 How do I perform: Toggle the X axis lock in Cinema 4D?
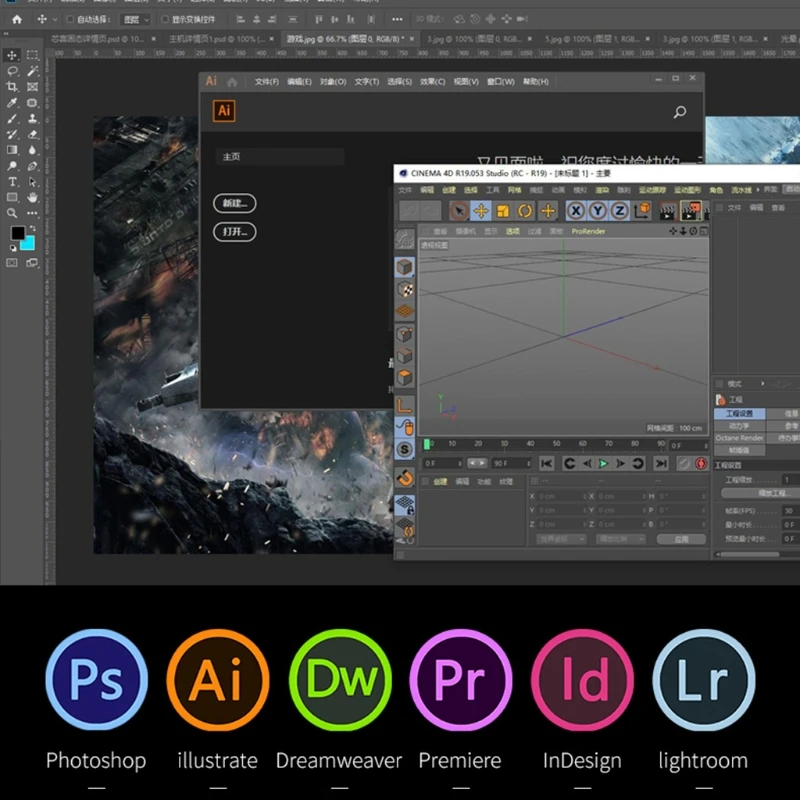point(575,210)
